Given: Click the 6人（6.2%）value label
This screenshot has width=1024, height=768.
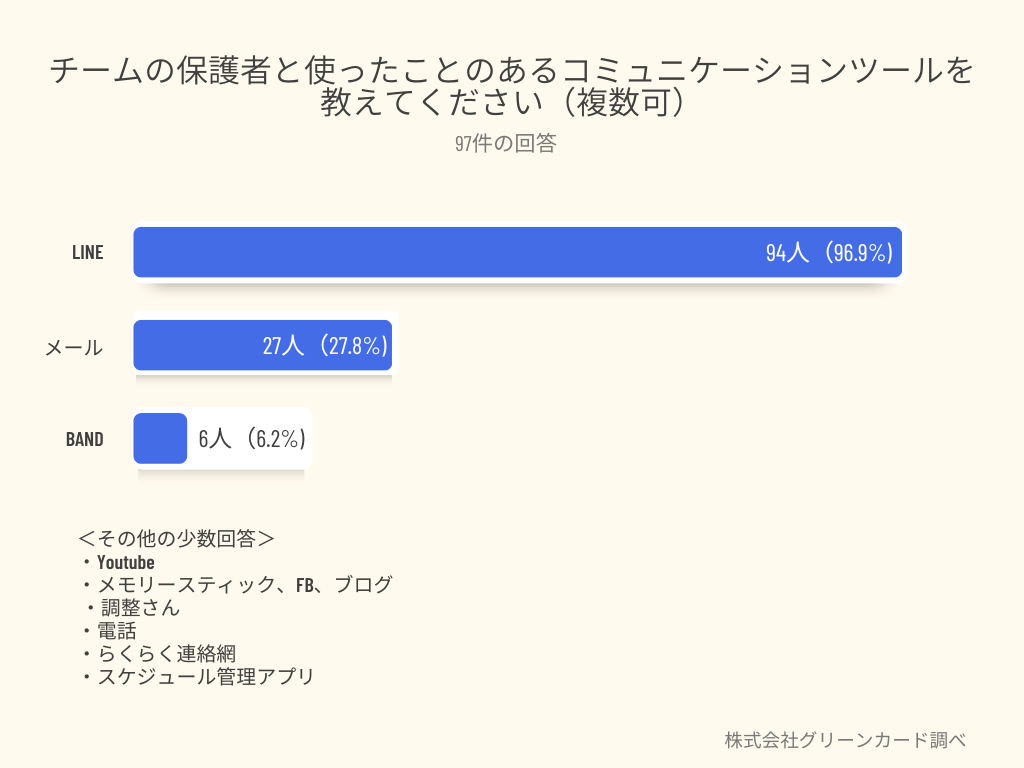Looking at the screenshot, I should click(x=252, y=439).
